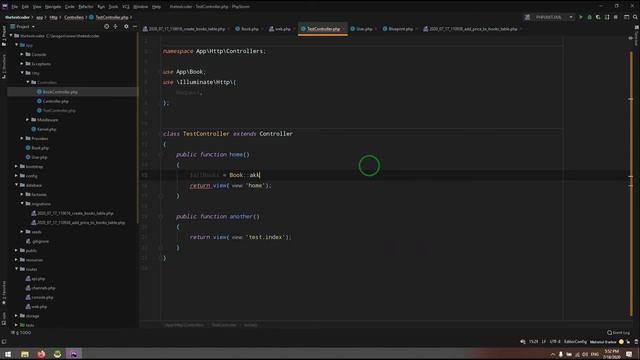Image resolution: width=640 pixels, height=360 pixels.
Task: Select Controller.php in project tree
Action: [56, 101]
